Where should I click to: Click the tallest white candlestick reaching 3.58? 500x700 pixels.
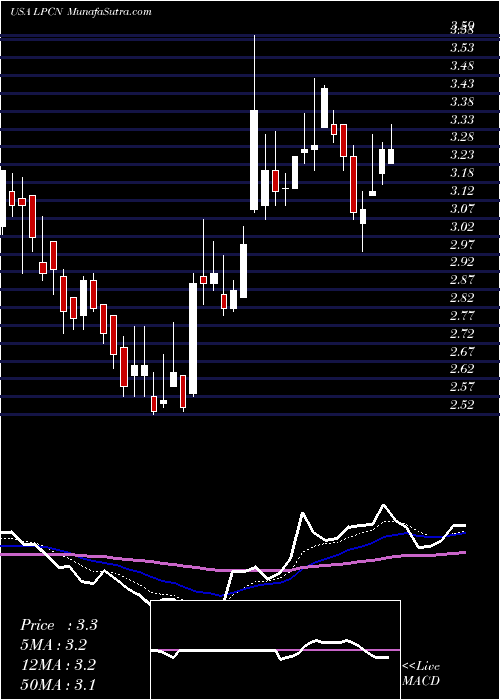(254, 160)
